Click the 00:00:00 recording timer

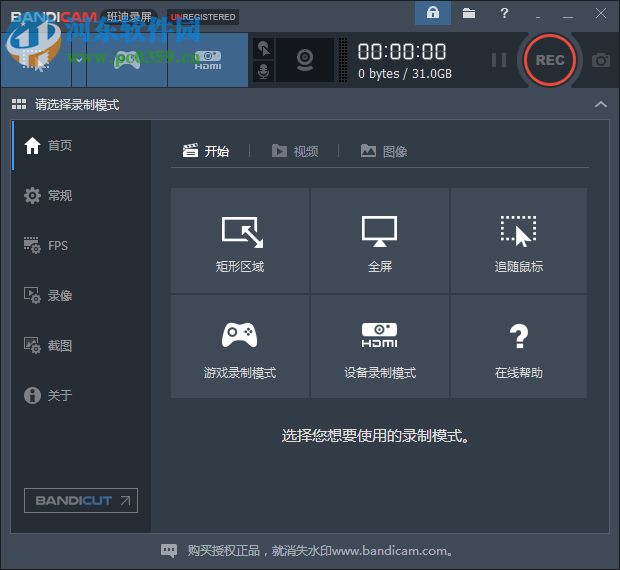tap(402, 52)
